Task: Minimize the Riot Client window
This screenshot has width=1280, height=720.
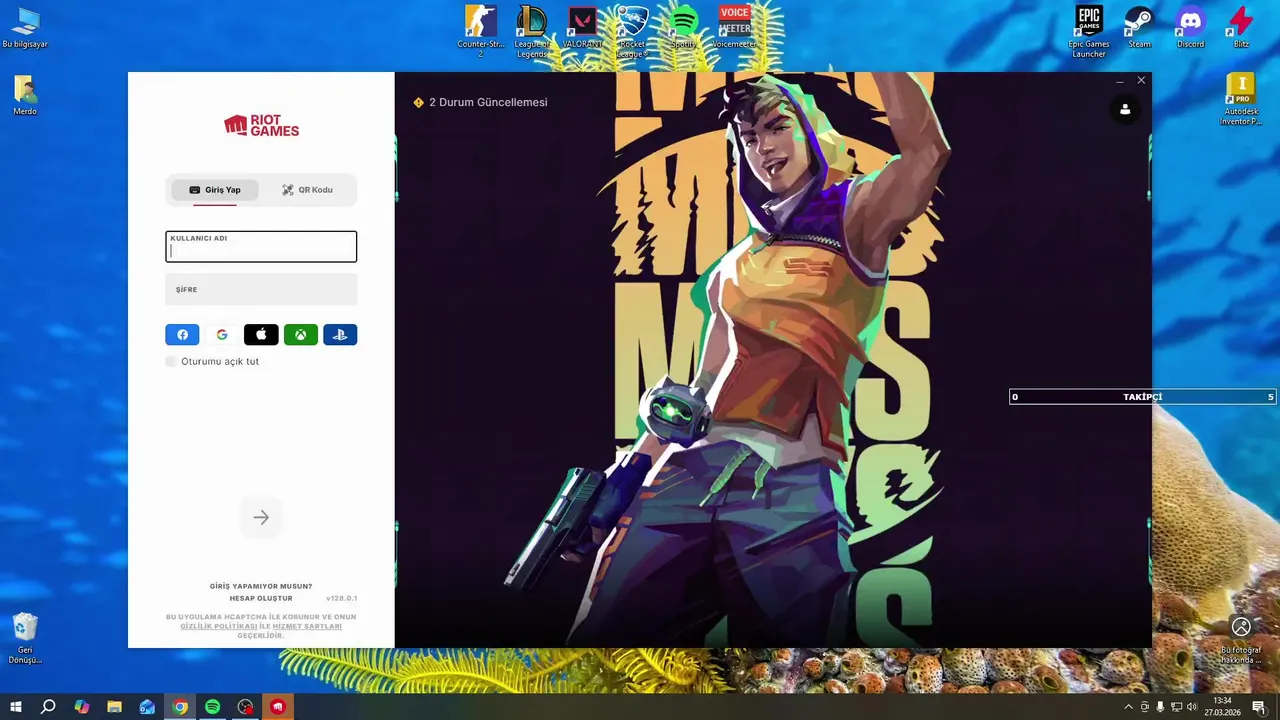Action: point(1119,80)
